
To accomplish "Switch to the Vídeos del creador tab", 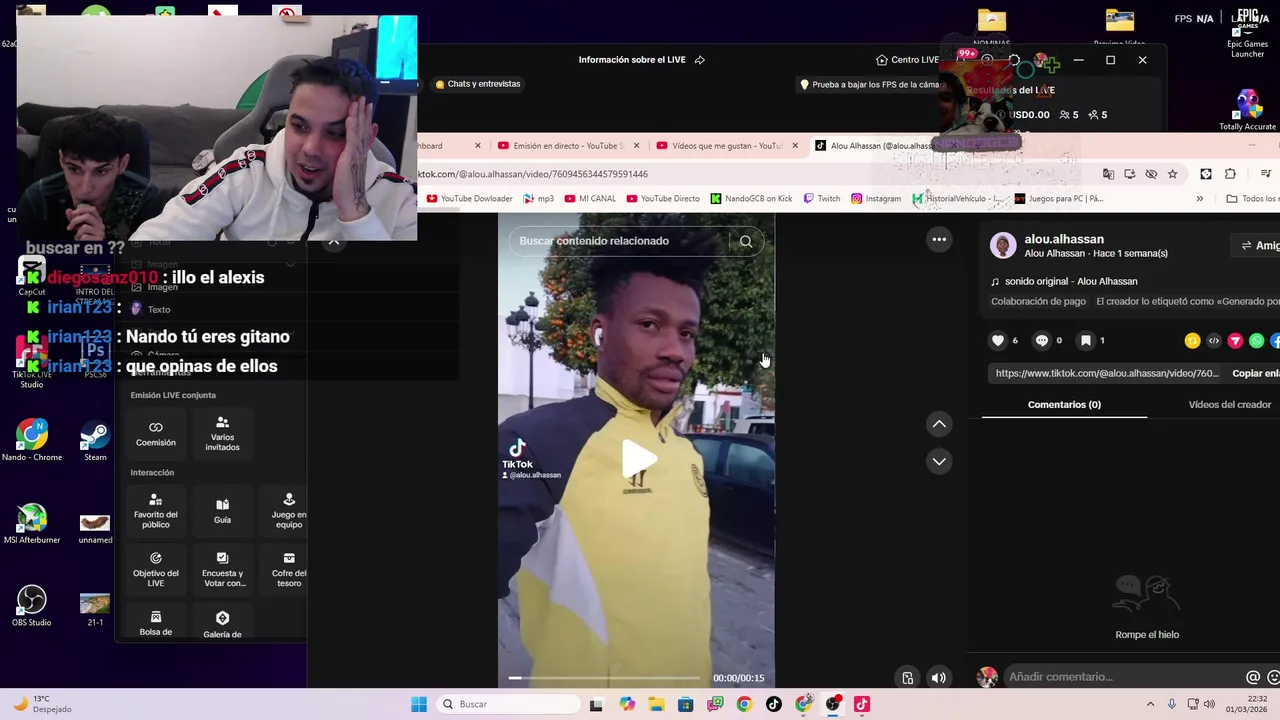I will 1229,404.
